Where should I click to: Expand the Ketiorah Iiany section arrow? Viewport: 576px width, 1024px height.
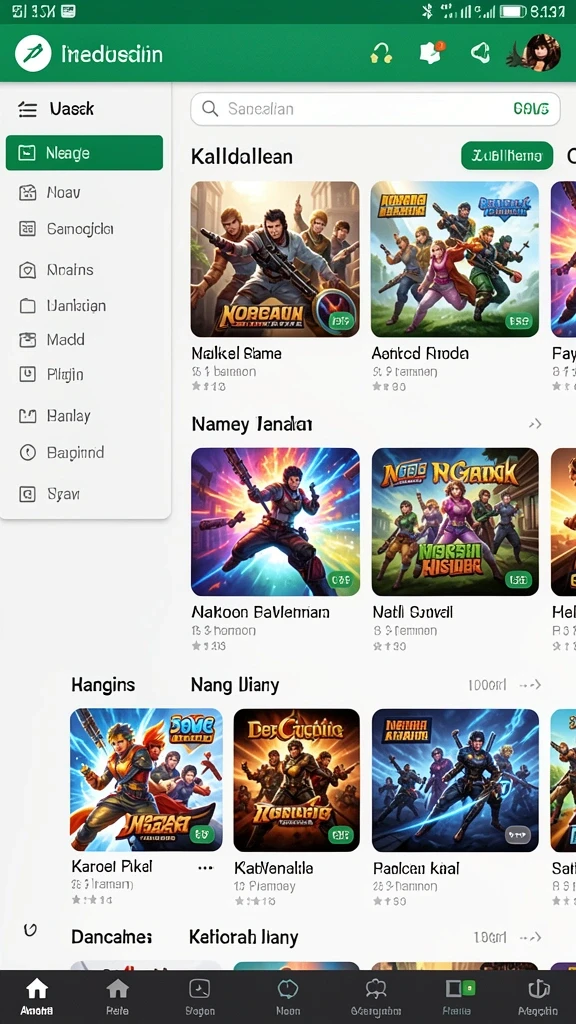[x=530, y=938]
